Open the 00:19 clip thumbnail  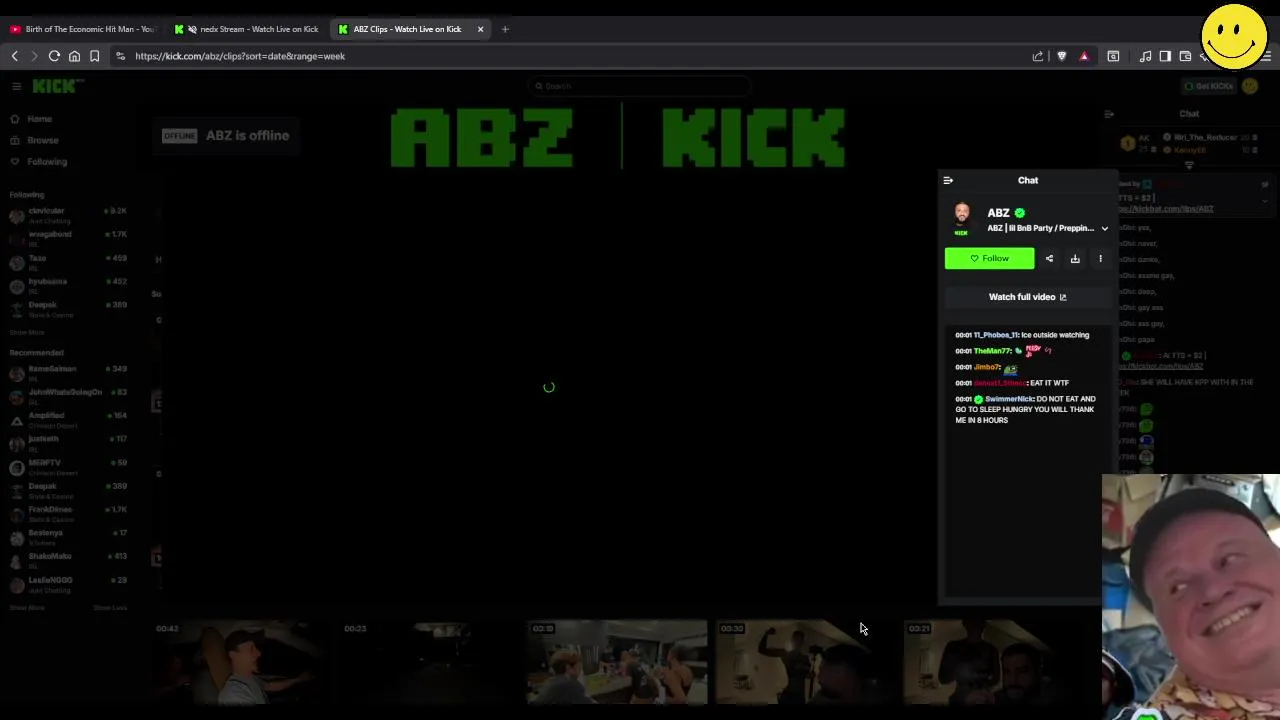pos(617,661)
